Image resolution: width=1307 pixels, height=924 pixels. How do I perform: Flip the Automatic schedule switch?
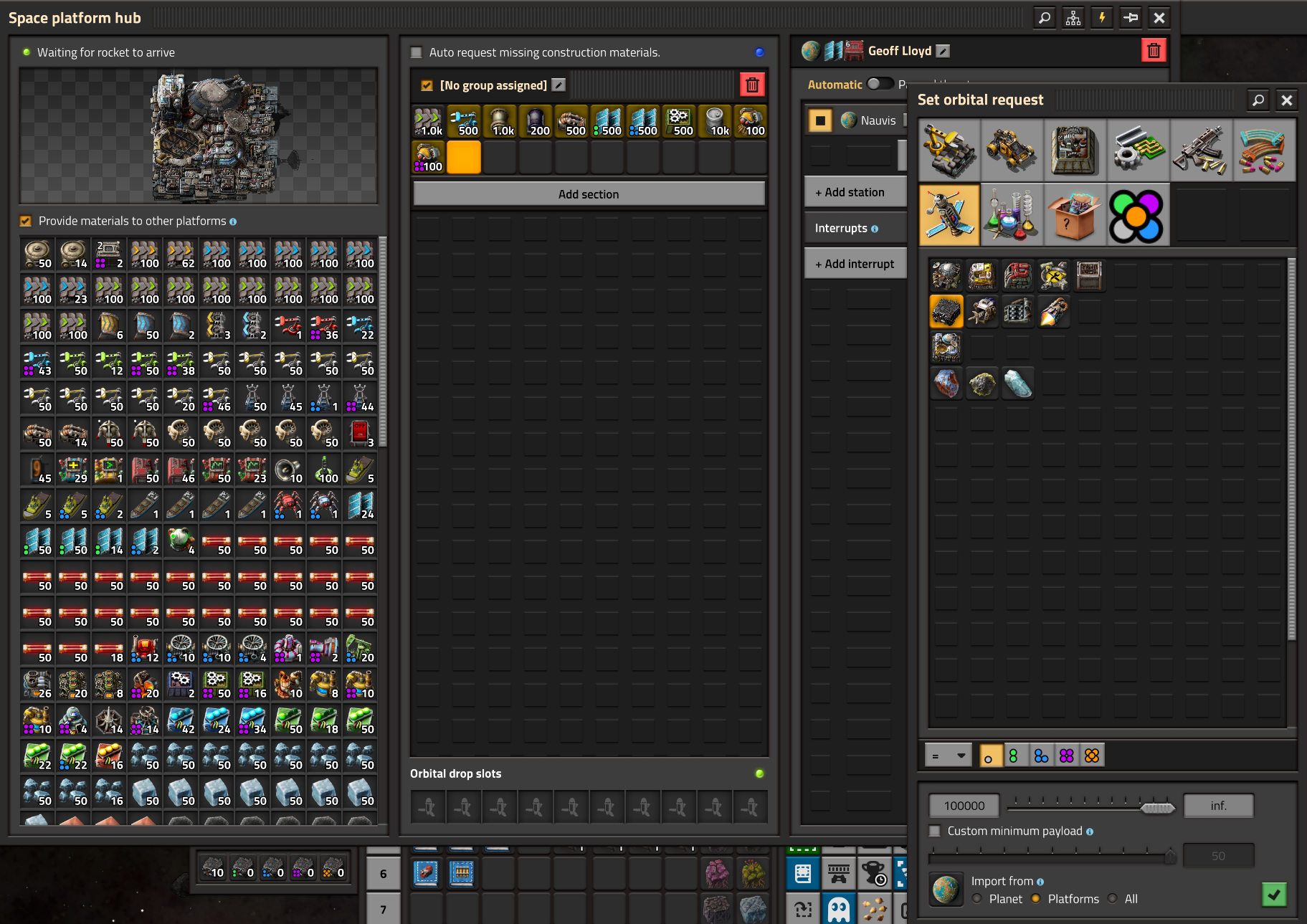[880, 84]
